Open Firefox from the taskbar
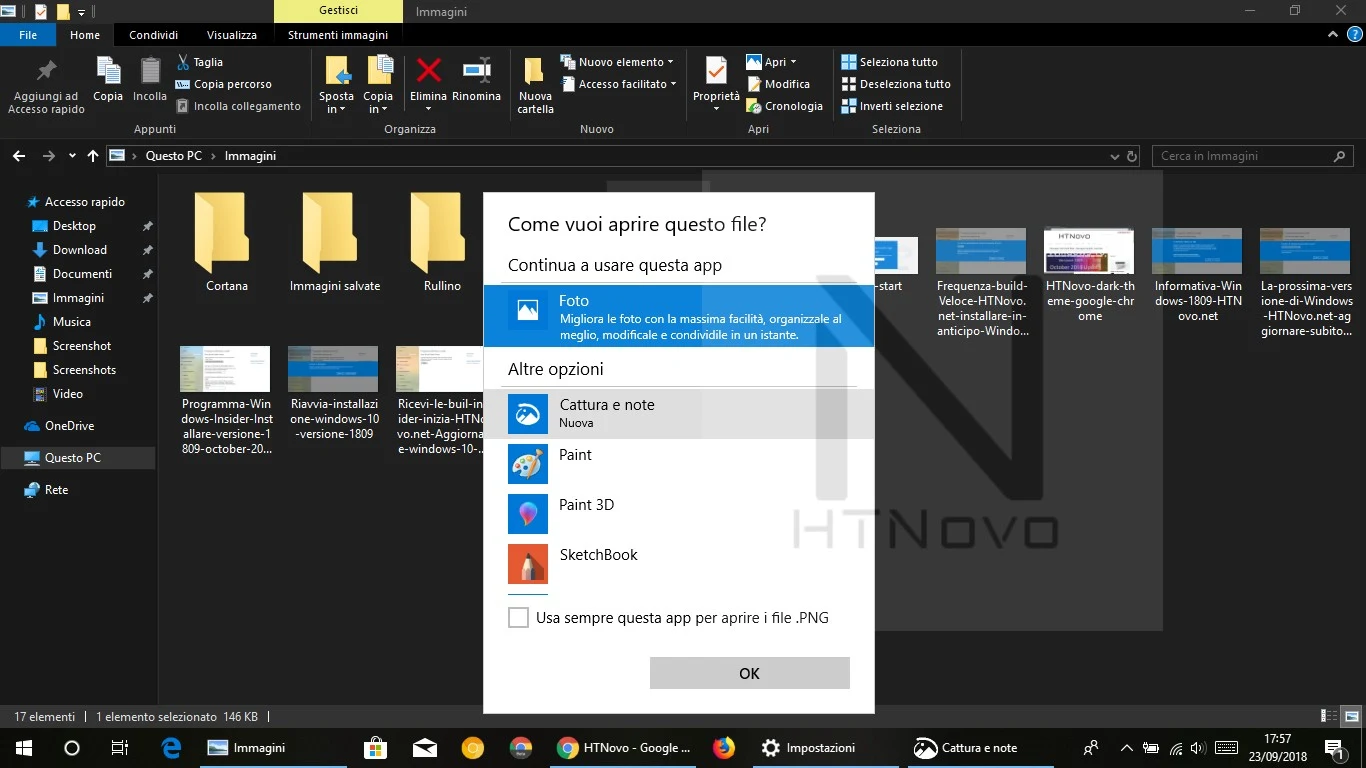Screen dimensions: 1366x768 click(724, 748)
